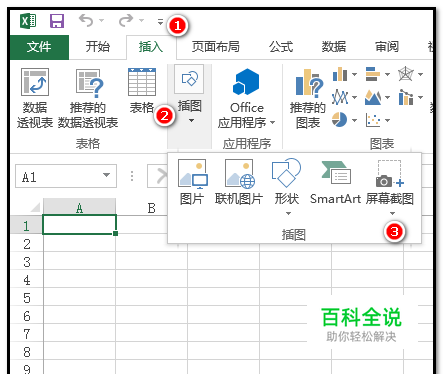Insert a column chart
The image size is (443, 374).
pyautogui.click(x=340, y=74)
